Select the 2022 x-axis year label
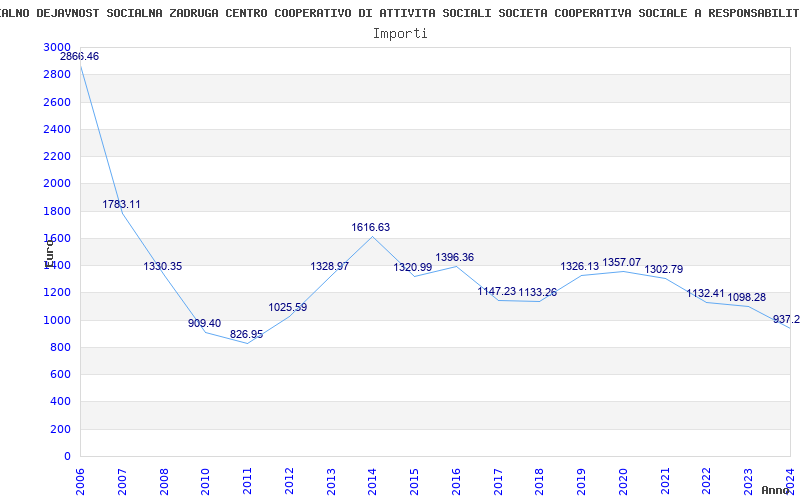Viewport: 800px width, 500px height. point(707,482)
